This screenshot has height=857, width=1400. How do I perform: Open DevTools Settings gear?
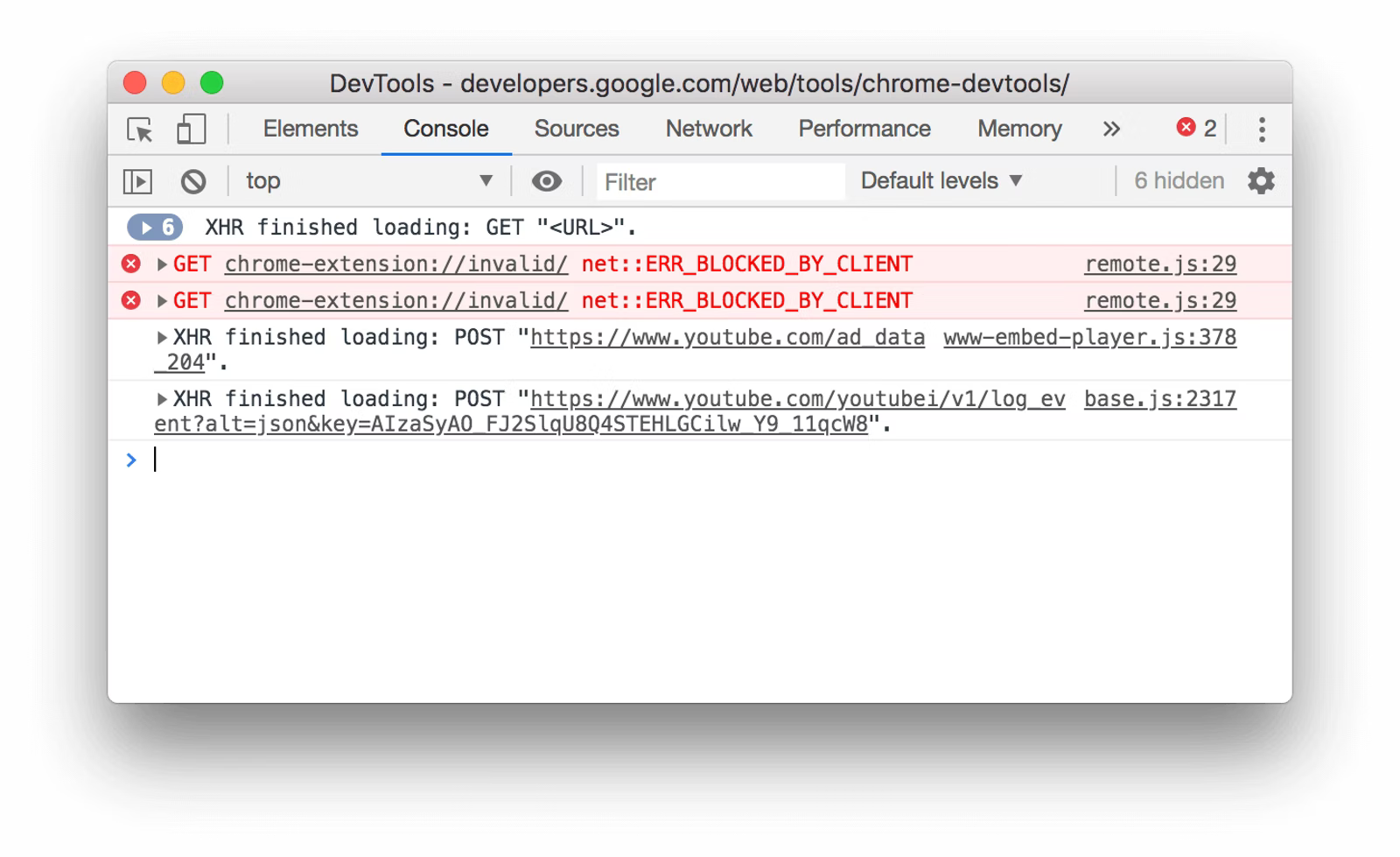(x=1262, y=180)
